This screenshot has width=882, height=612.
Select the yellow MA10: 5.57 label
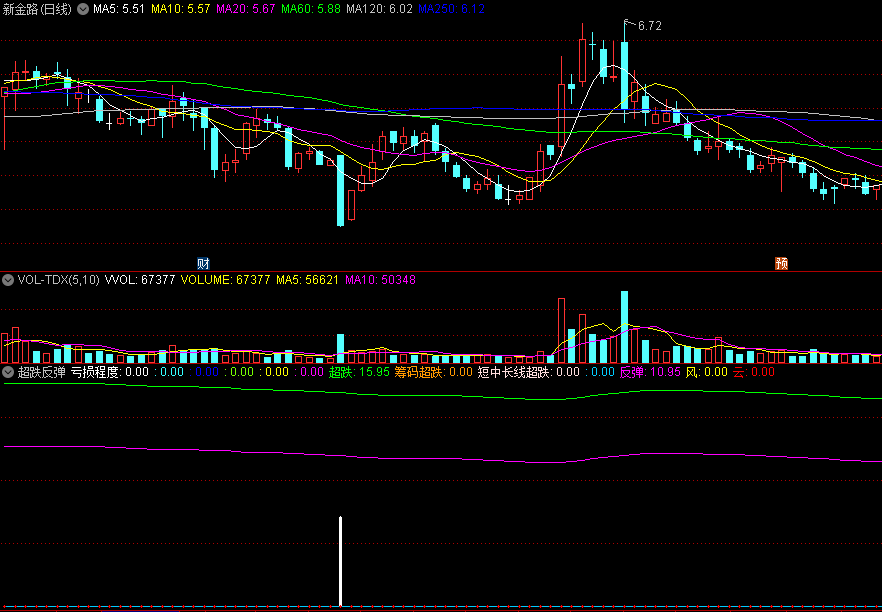(181, 9)
